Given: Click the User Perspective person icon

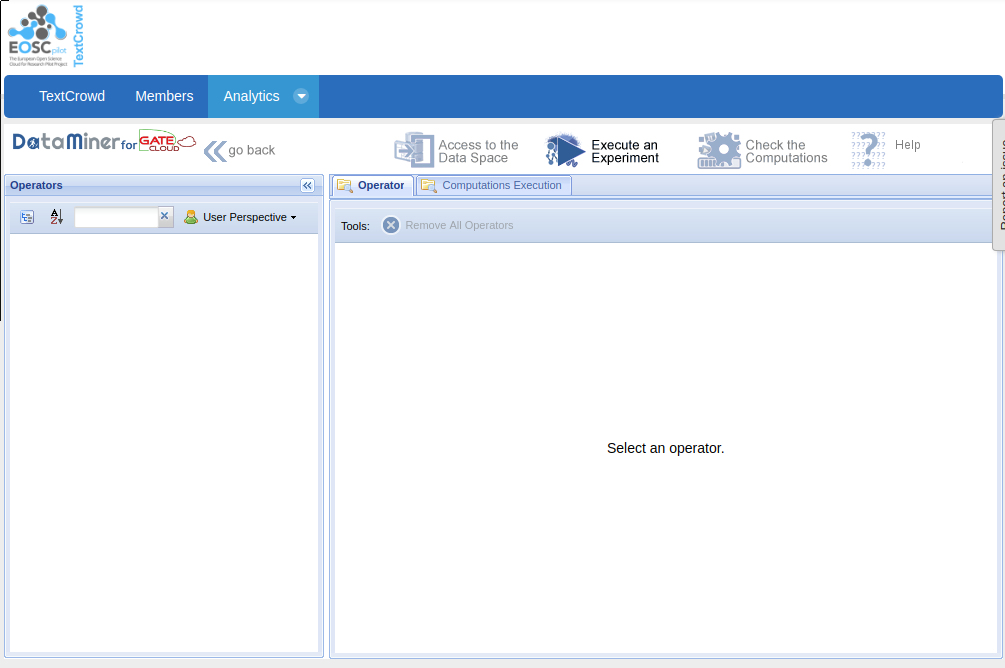Looking at the screenshot, I should [190, 217].
